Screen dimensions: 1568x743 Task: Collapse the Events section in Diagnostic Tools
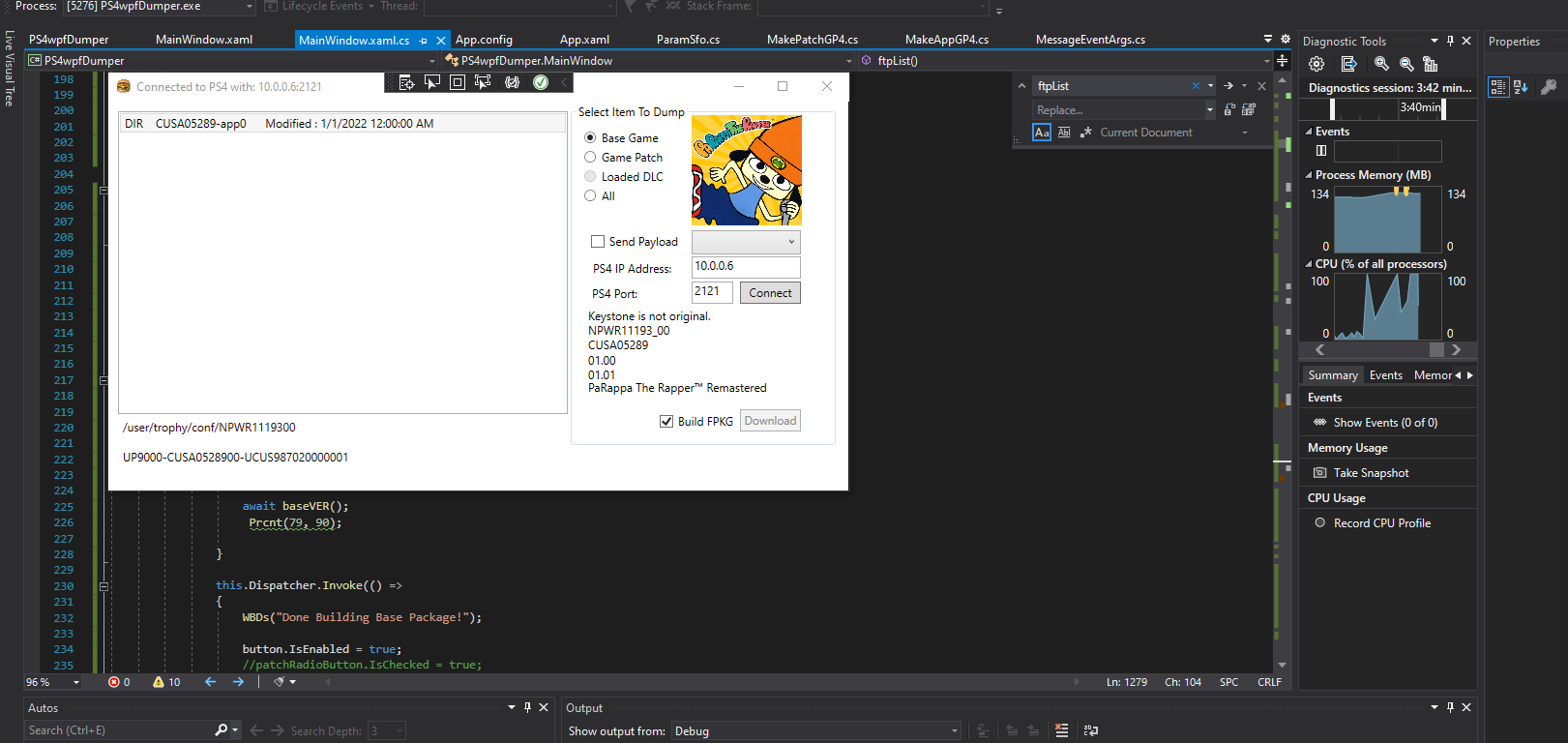click(x=1309, y=132)
